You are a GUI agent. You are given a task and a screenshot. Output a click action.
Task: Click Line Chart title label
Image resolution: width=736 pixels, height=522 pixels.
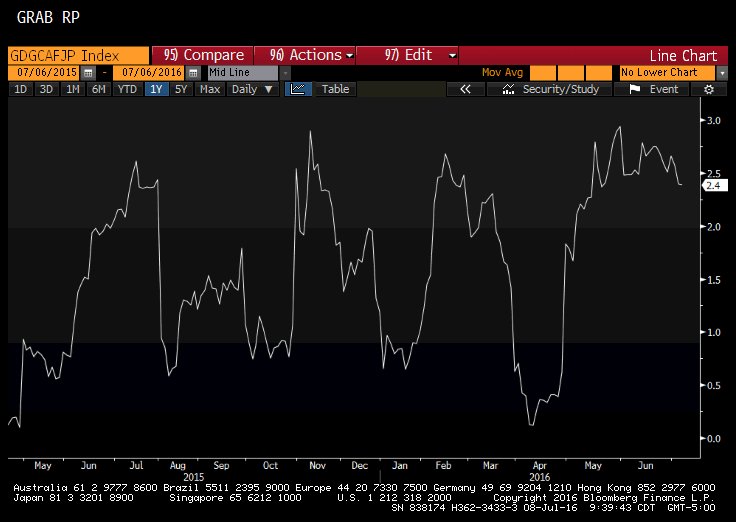(x=683, y=56)
